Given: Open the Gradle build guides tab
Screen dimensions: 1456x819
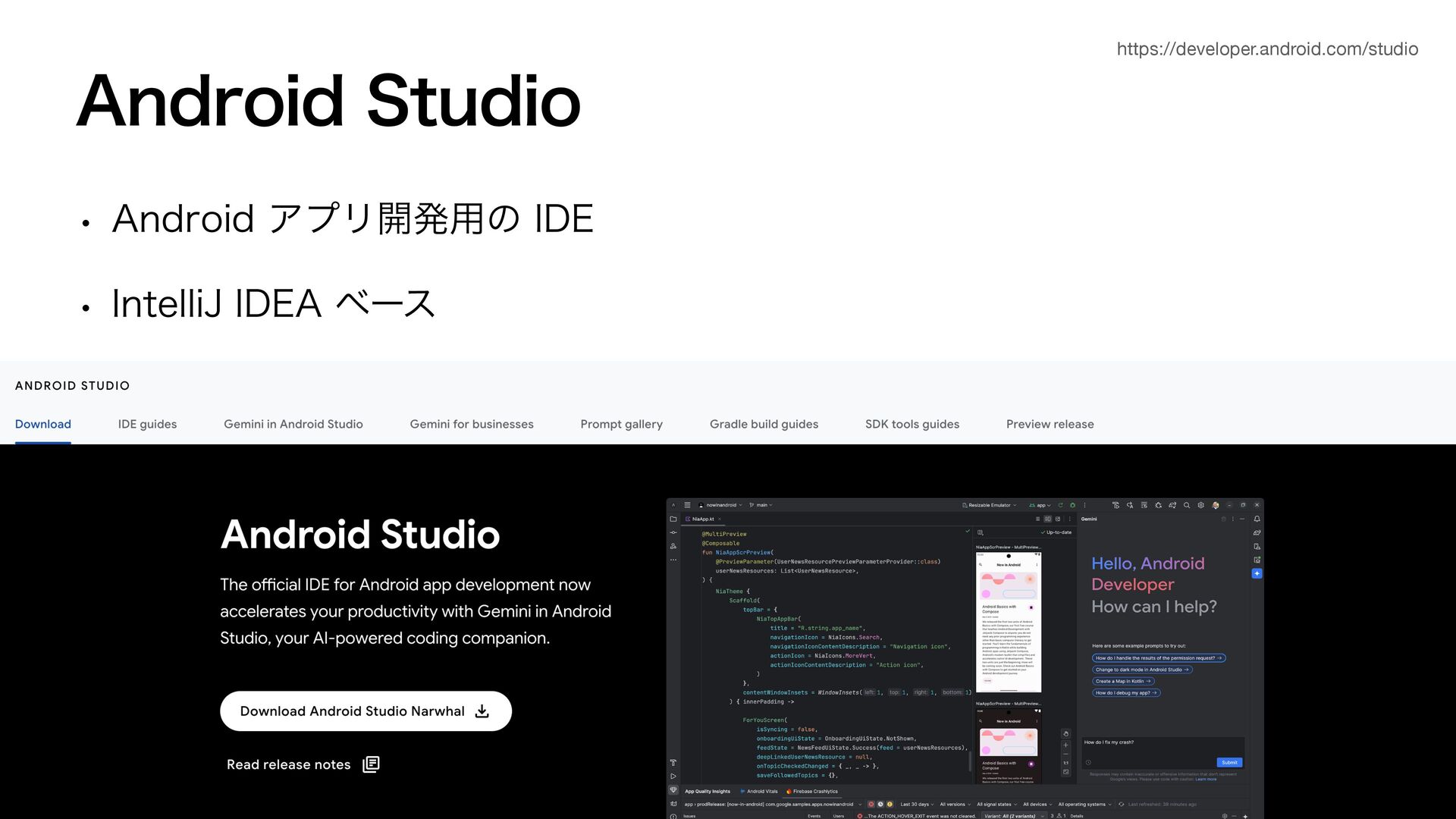Looking at the screenshot, I should [x=764, y=424].
